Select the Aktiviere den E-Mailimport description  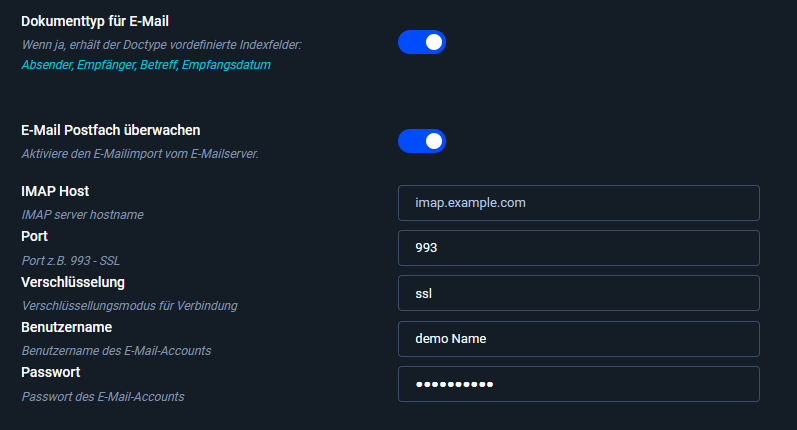point(140,154)
